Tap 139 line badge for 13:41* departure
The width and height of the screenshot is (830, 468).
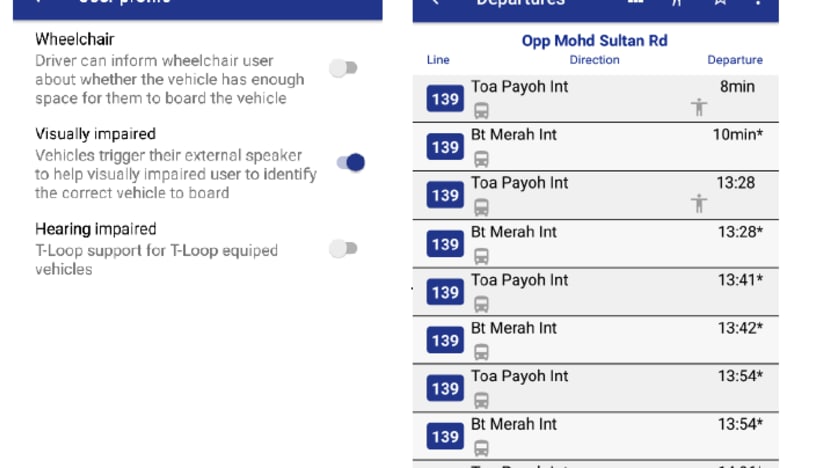445,292
